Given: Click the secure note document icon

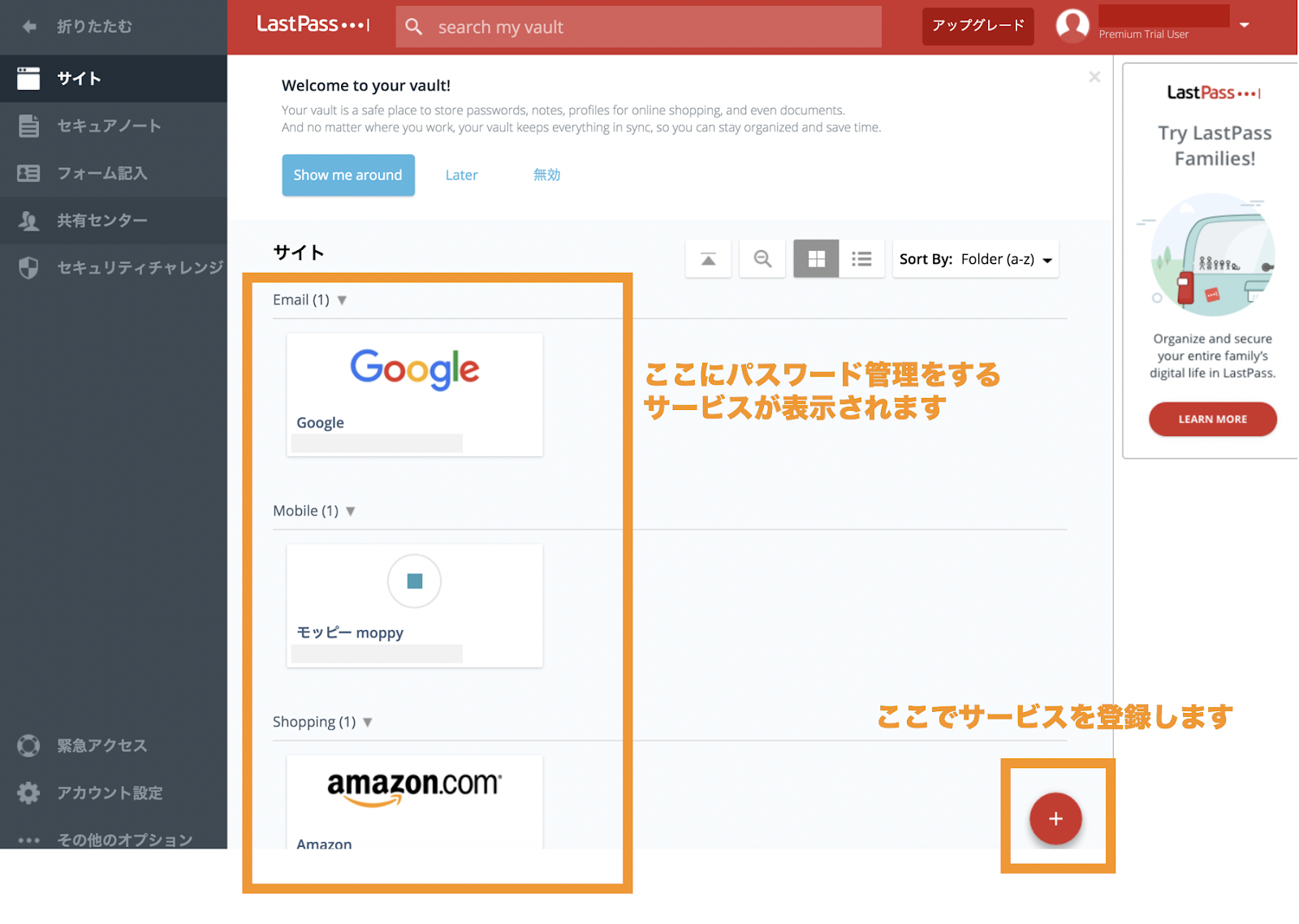Looking at the screenshot, I should [28, 126].
